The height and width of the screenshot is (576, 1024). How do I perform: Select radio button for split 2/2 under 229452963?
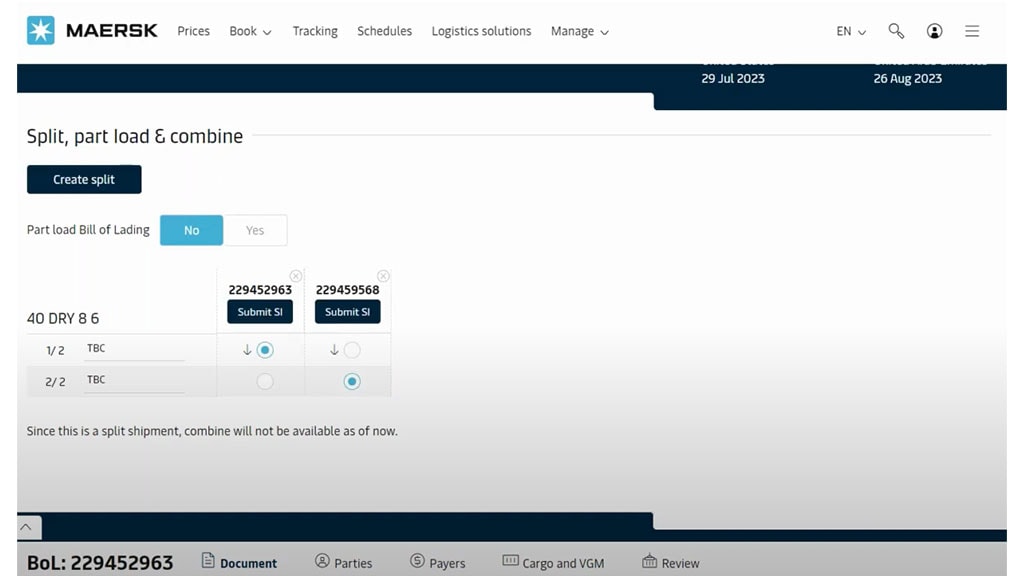[x=263, y=381]
